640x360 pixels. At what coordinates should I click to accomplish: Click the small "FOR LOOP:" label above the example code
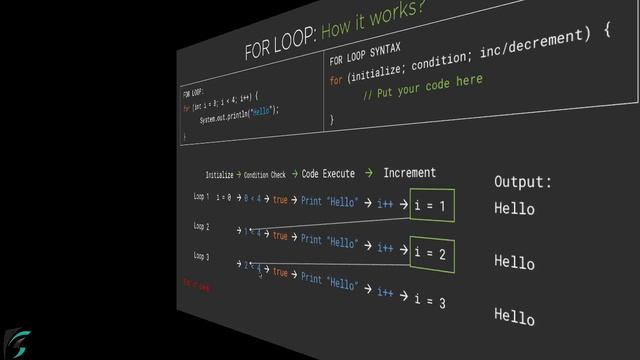(193, 93)
